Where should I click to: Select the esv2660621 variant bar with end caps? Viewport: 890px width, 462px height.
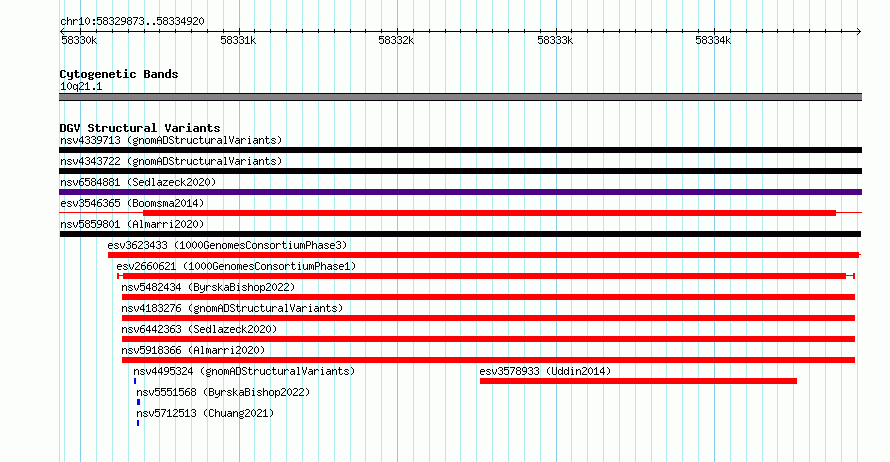coord(486,276)
